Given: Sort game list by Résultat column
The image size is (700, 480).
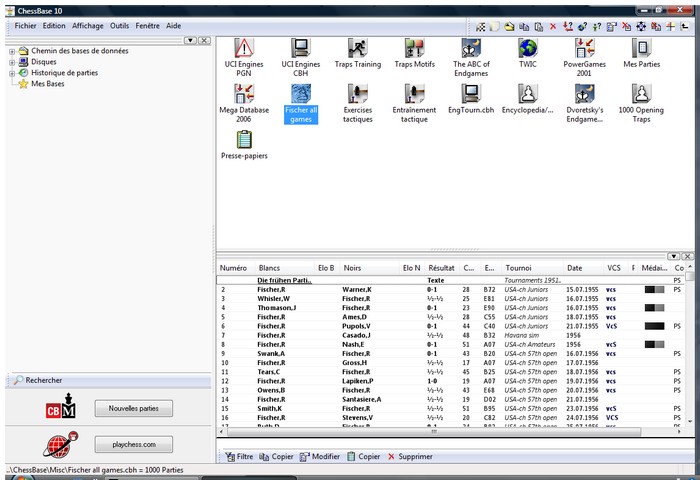Looking at the screenshot, I should tap(441, 268).
